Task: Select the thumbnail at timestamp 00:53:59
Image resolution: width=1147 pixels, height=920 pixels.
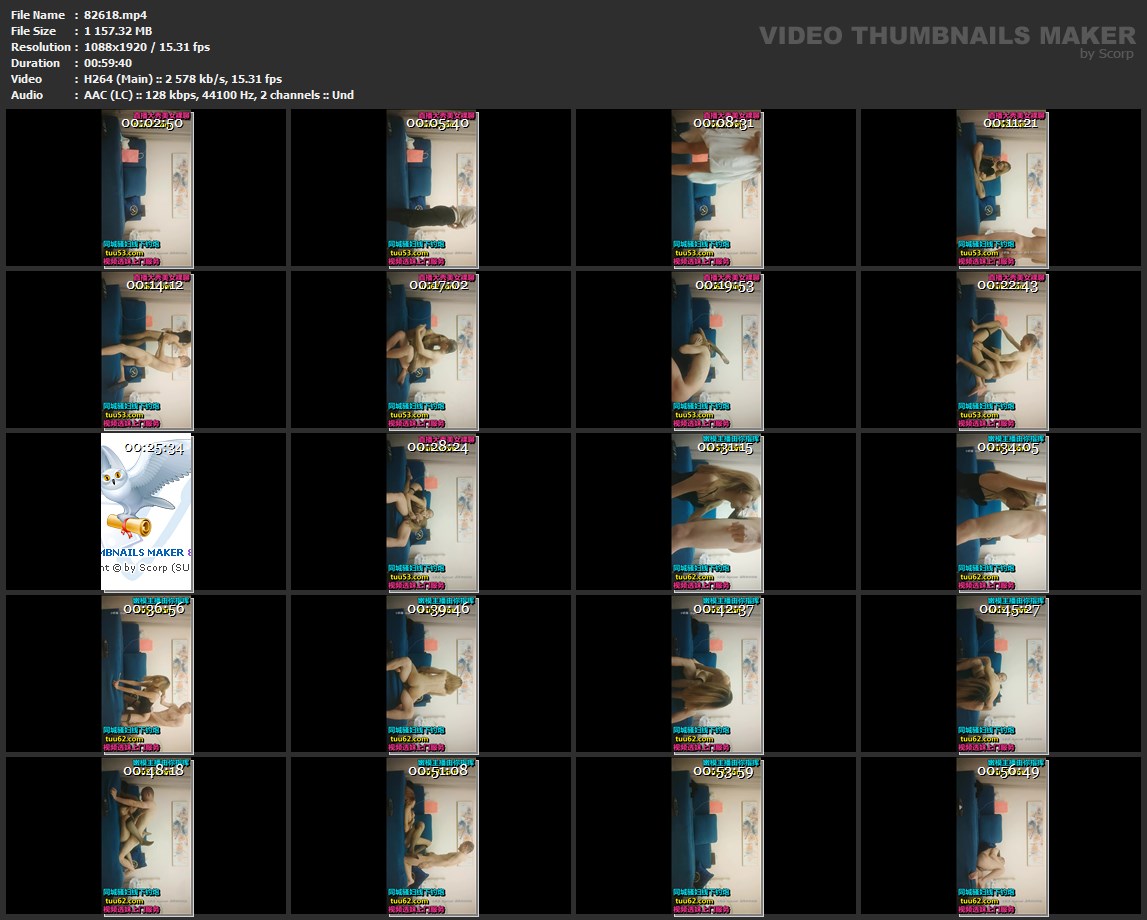Action: pyautogui.click(x=717, y=836)
